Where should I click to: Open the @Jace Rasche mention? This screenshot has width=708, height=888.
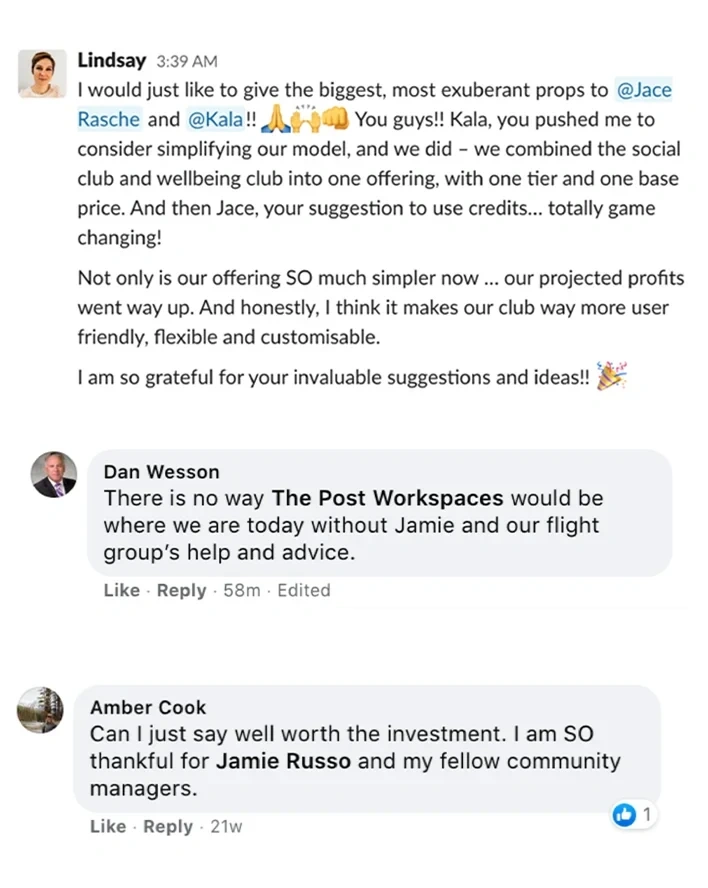(x=644, y=90)
